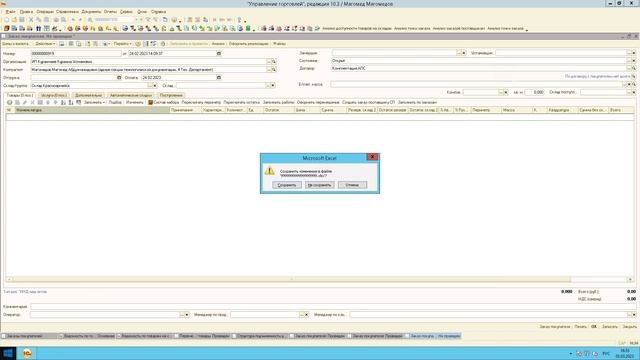The width and height of the screenshot is (640, 360).
Task: Click sort ascending icon in table toolbar
Action: coord(63,102)
